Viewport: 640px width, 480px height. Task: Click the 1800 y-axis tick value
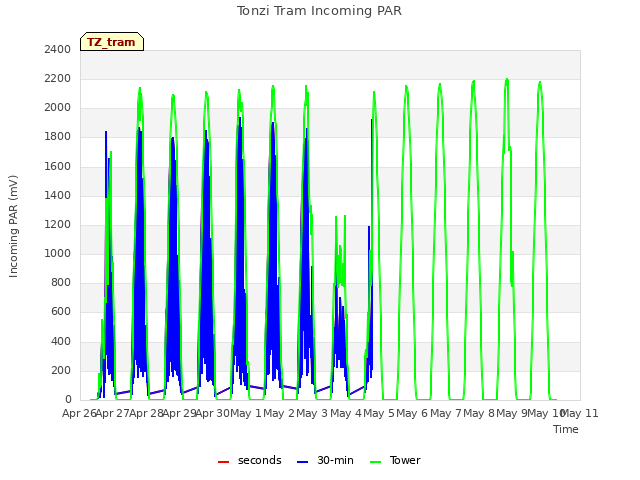coord(58,137)
